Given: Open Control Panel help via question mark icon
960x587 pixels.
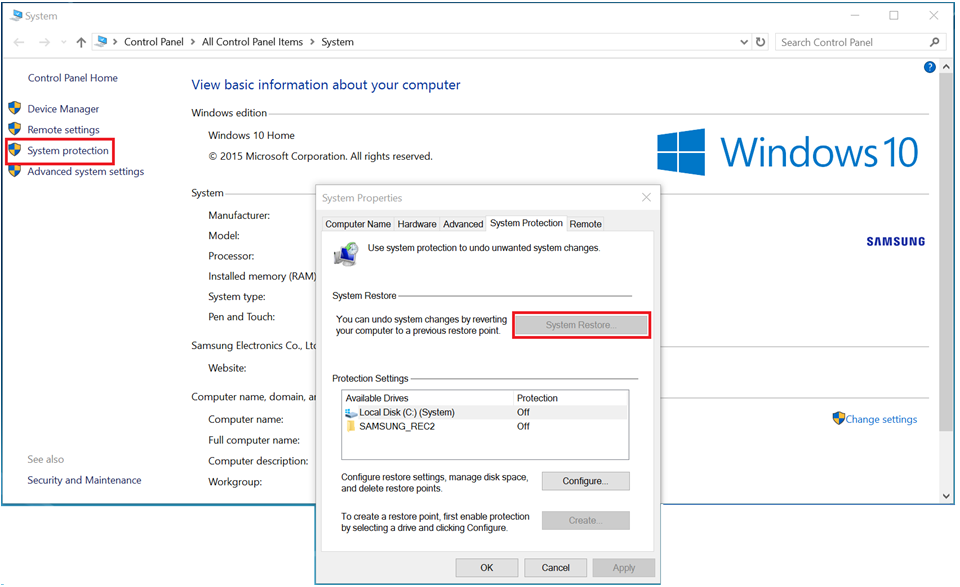Looking at the screenshot, I should tap(929, 67).
